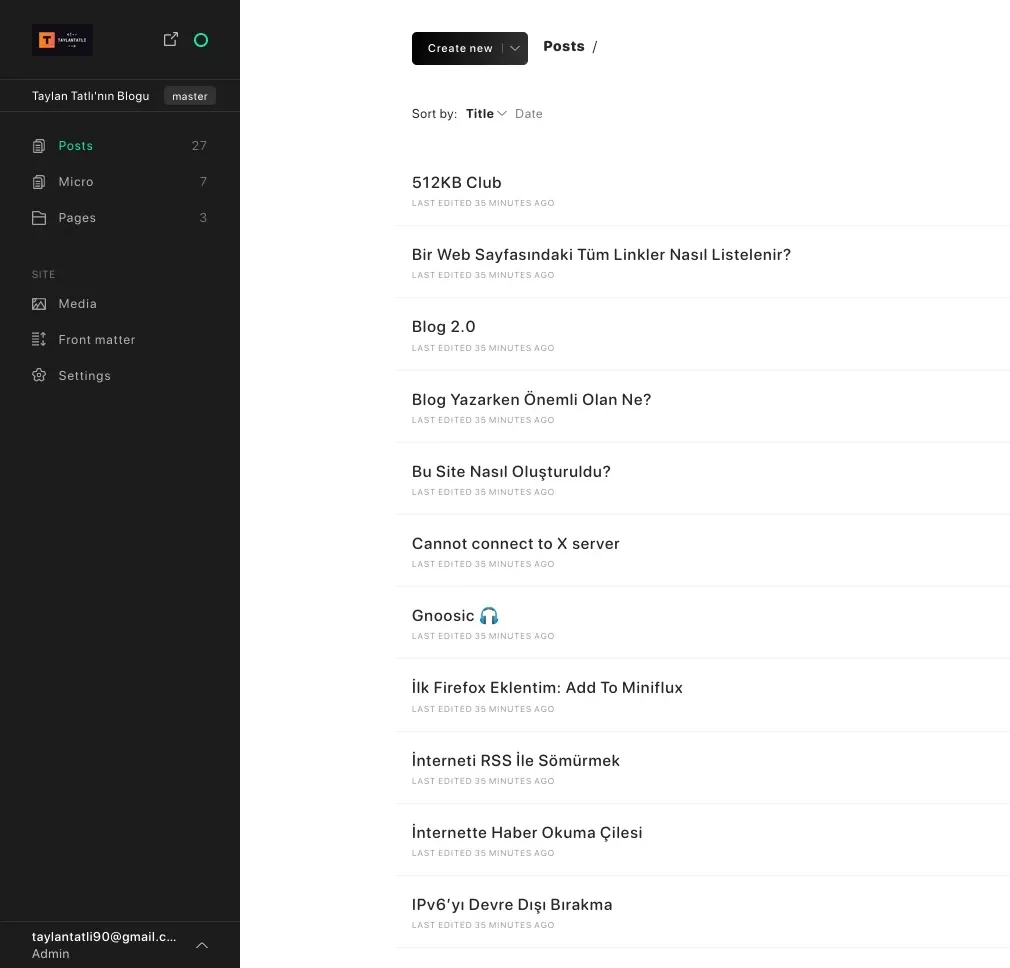Expand the user account menu chevron

coord(202,945)
